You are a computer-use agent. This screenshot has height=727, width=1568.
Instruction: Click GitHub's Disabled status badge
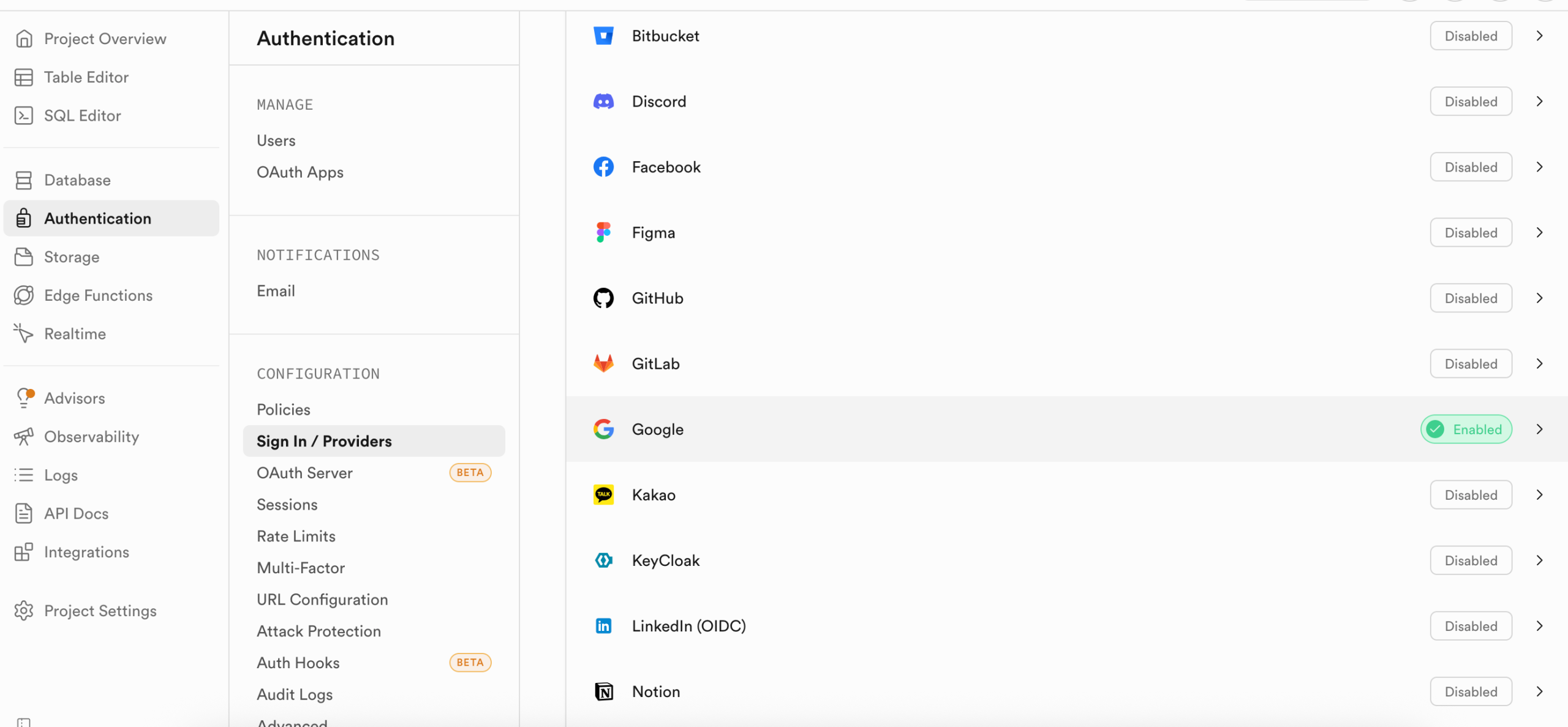click(x=1471, y=298)
